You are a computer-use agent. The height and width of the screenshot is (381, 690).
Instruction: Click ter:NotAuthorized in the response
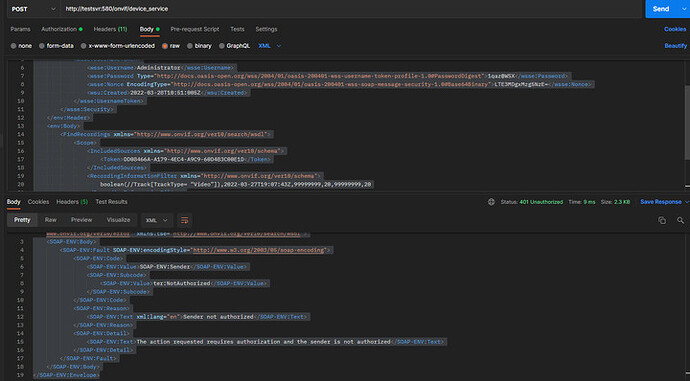182,283
